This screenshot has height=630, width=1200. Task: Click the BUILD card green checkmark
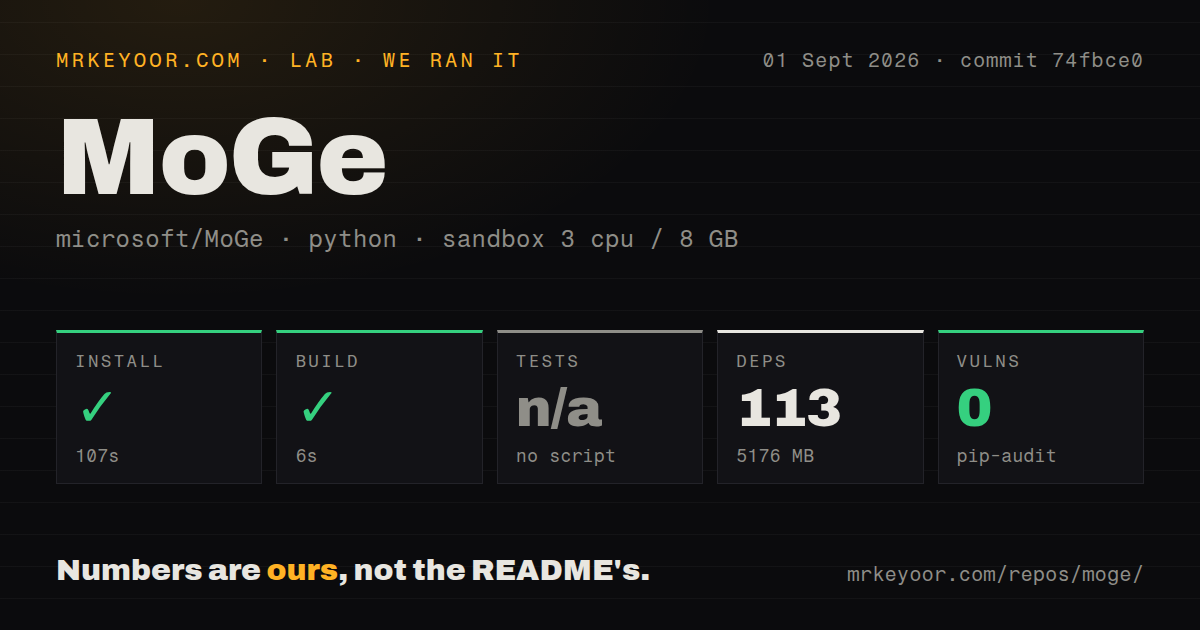coord(317,408)
